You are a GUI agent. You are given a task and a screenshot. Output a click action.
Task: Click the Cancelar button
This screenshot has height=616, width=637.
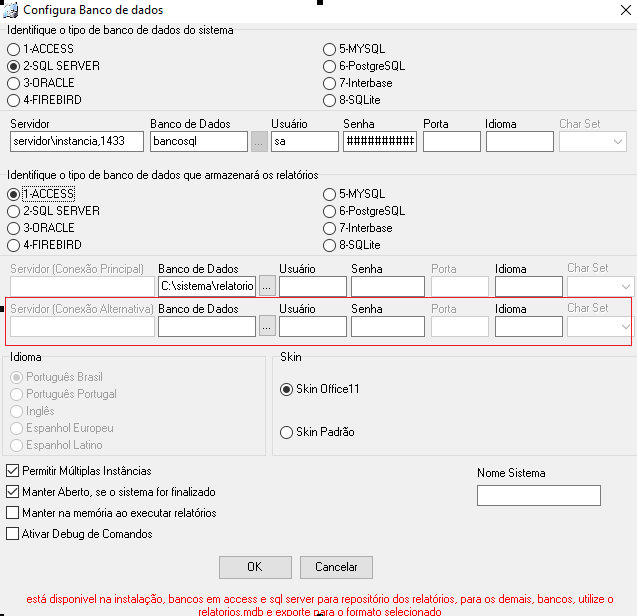tap(336, 567)
